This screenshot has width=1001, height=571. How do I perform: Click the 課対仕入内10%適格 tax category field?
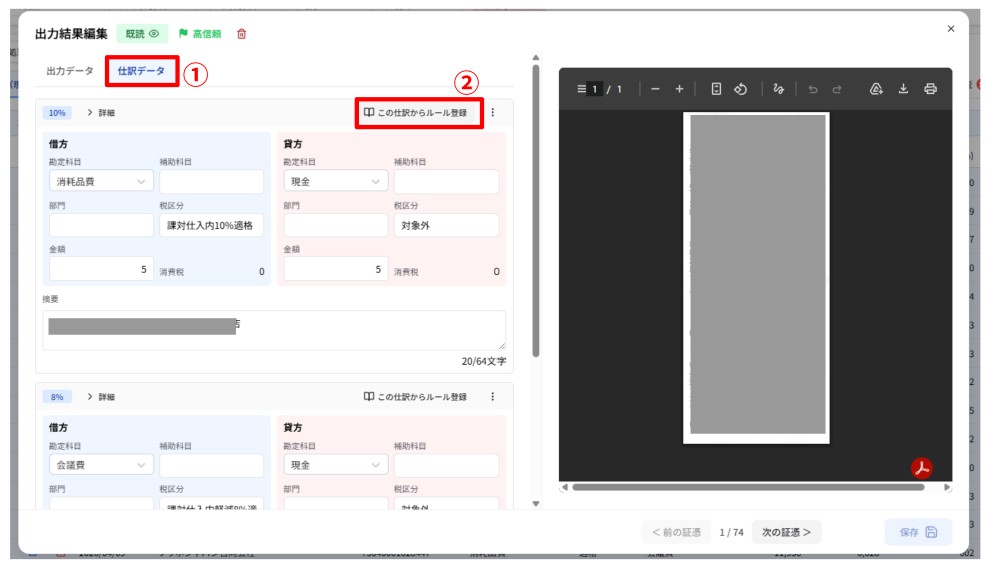tap(211, 225)
